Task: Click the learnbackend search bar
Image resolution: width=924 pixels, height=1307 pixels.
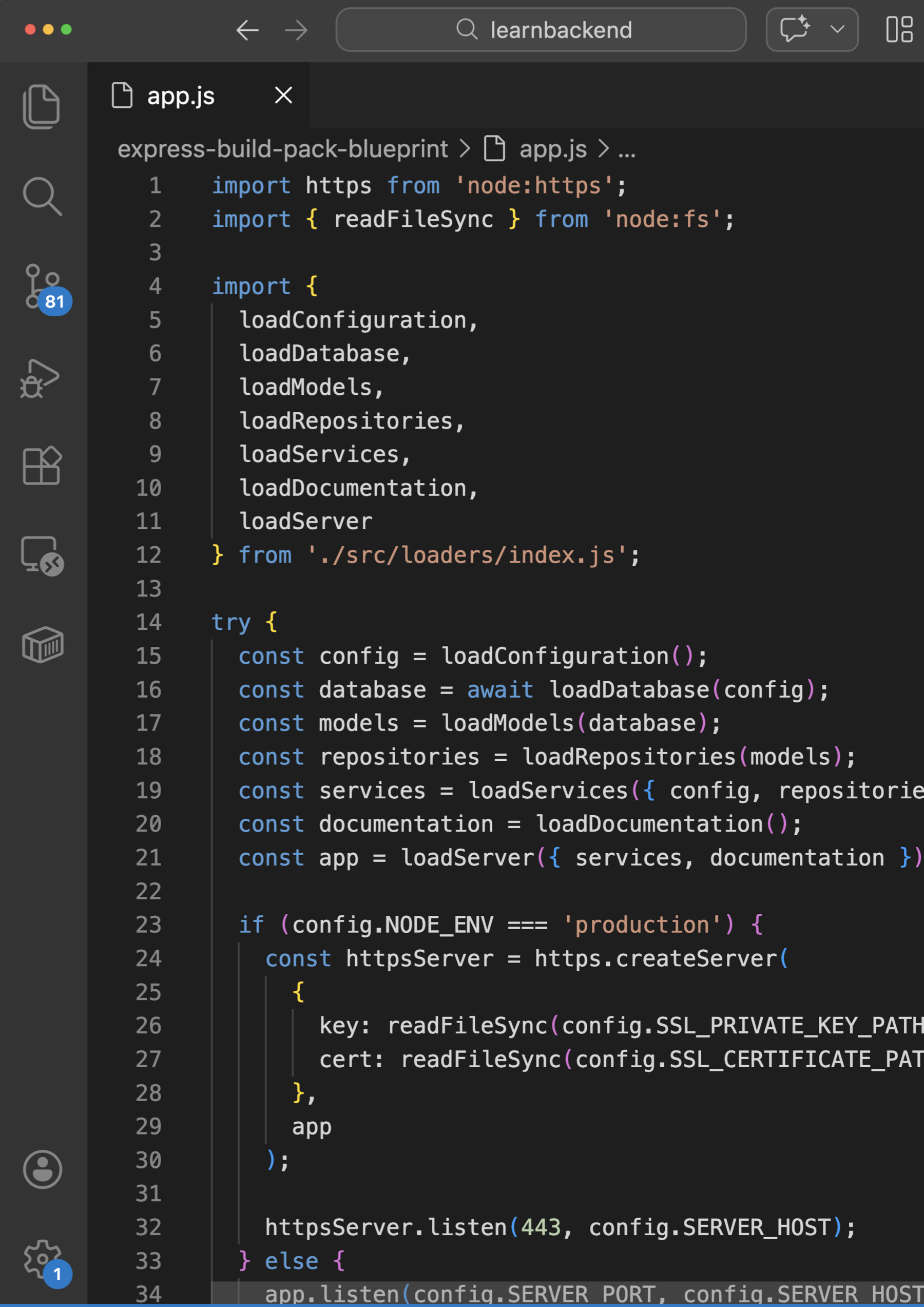Action: (541, 30)
